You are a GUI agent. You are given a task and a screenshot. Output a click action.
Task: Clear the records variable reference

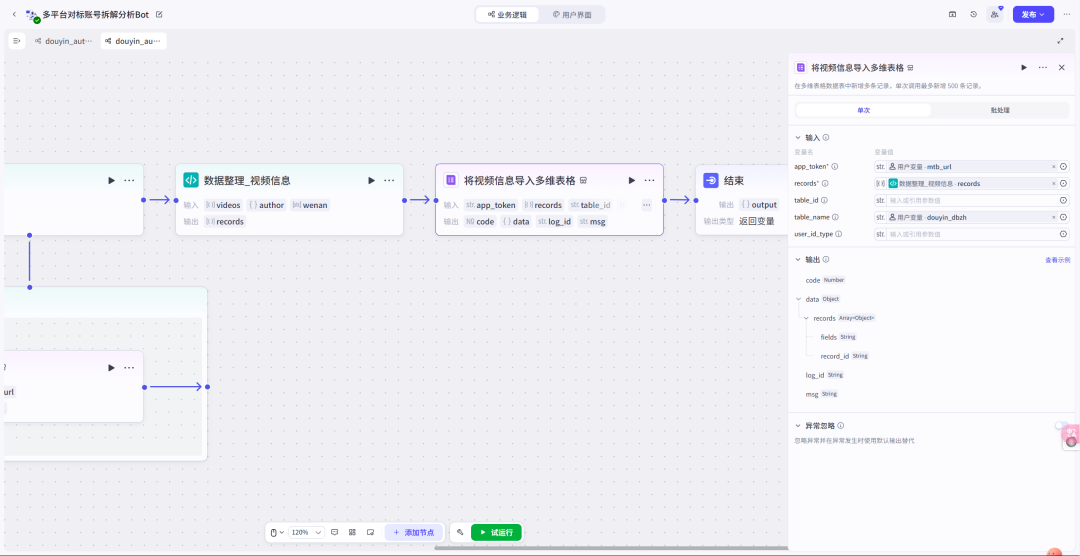tap(1053, 184)
